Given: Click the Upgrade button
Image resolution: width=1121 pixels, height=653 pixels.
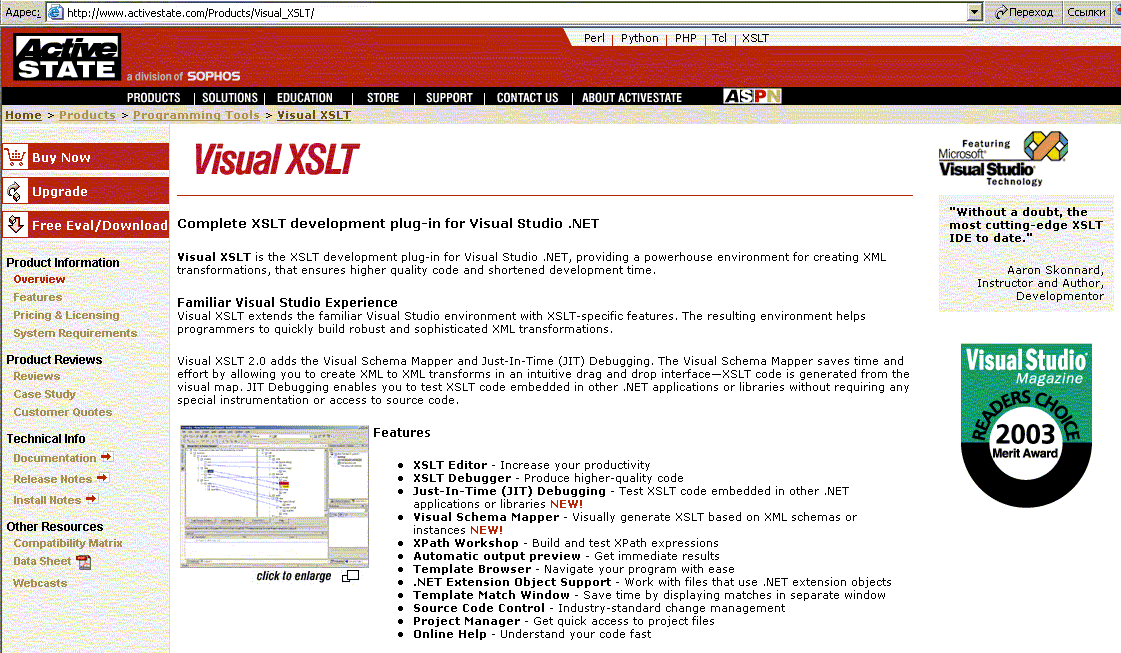Looking at the screenshot, I should [x=86, y=191].
